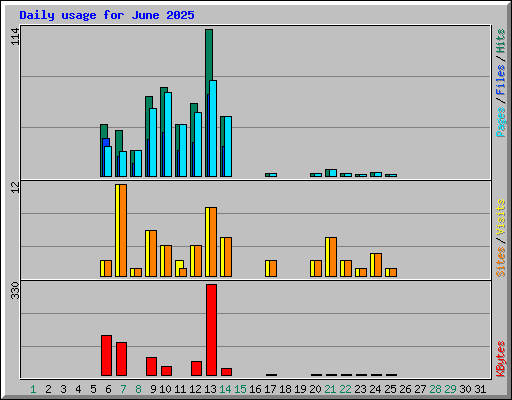Screen dimensions: 512x400
Task: Click the cyan pages bar for day 10
Action: click(x=168, y=134)
